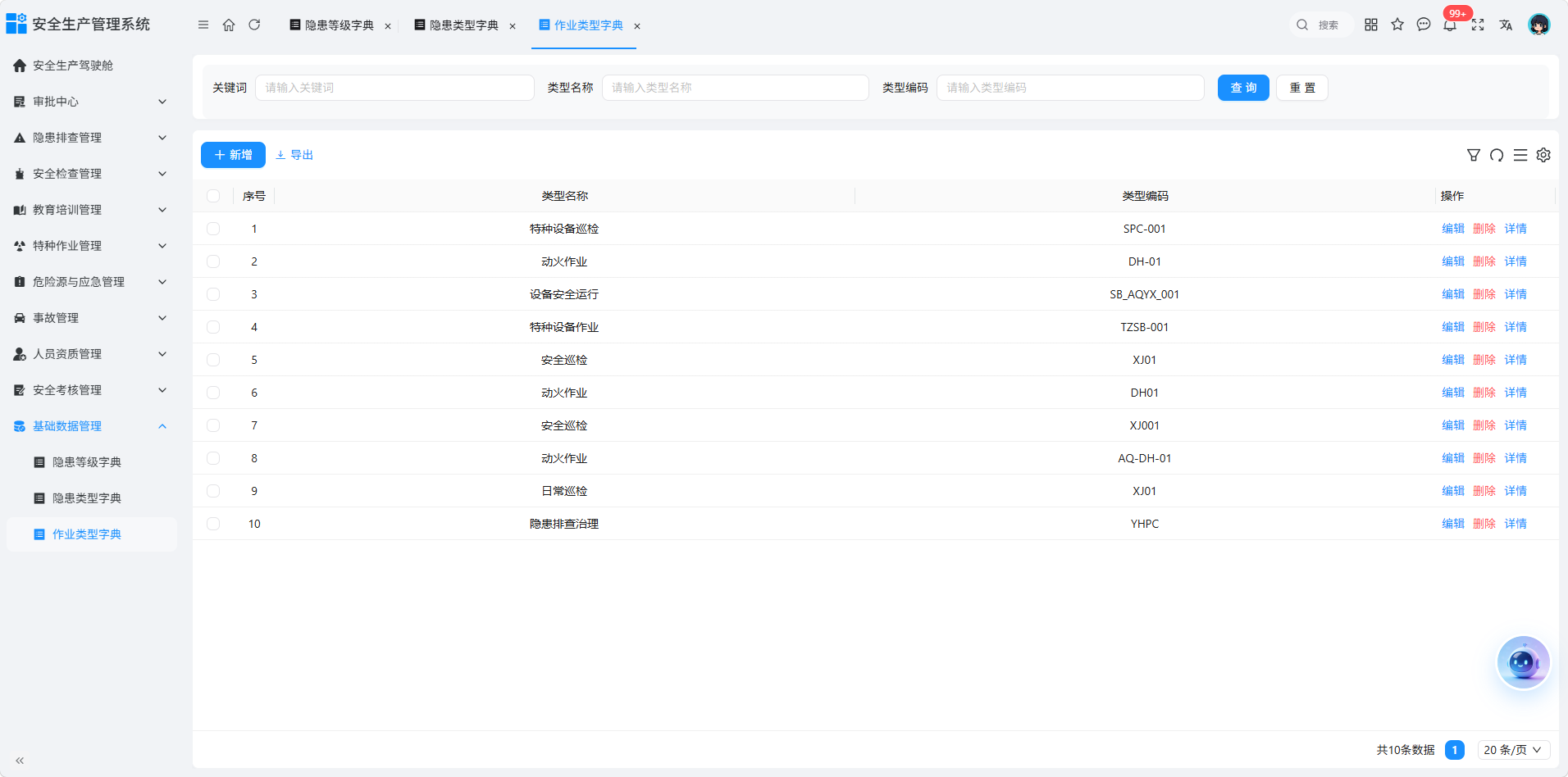Click the favorites star icon
This screenshot has width=1568, height=777.
coord(1397,25)
